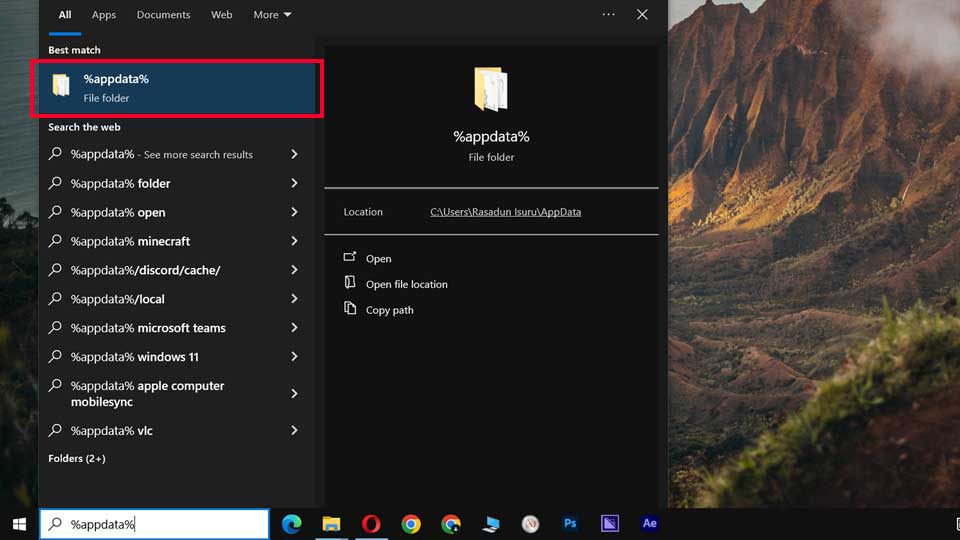Expand chevron for '%appdata% microsoft teams'
Image resolution: width=960 pixels, height=540 pixels.
point(294,328)
